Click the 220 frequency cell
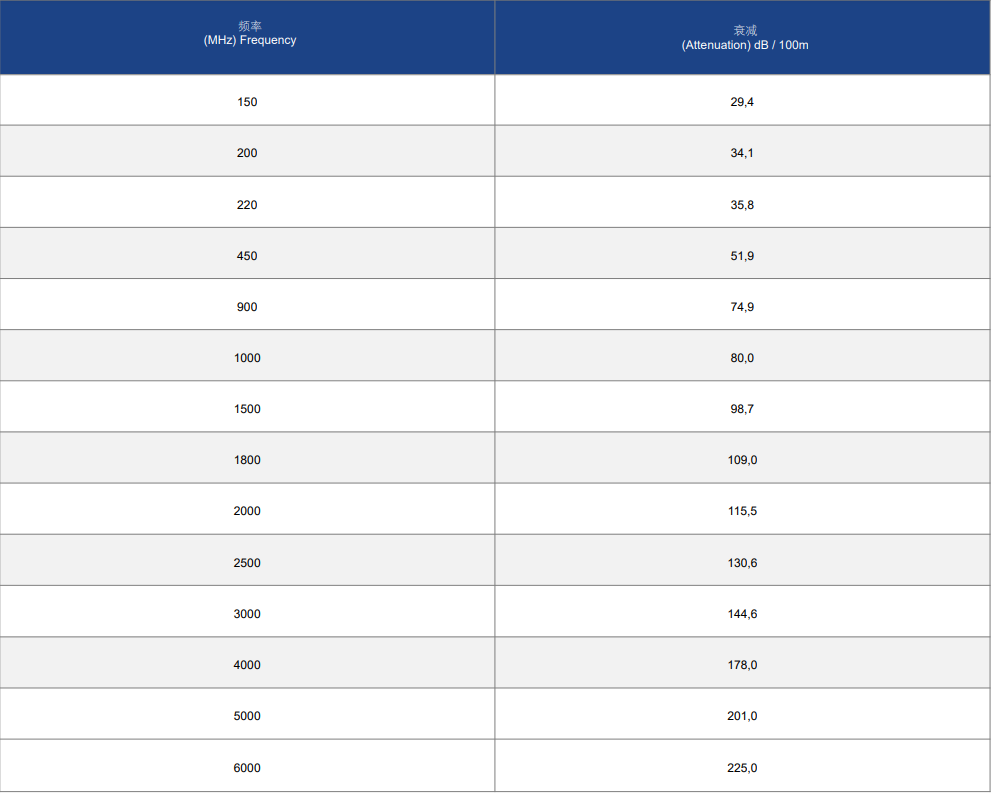This screenshot has height=794, width=991. pos(247,202)
